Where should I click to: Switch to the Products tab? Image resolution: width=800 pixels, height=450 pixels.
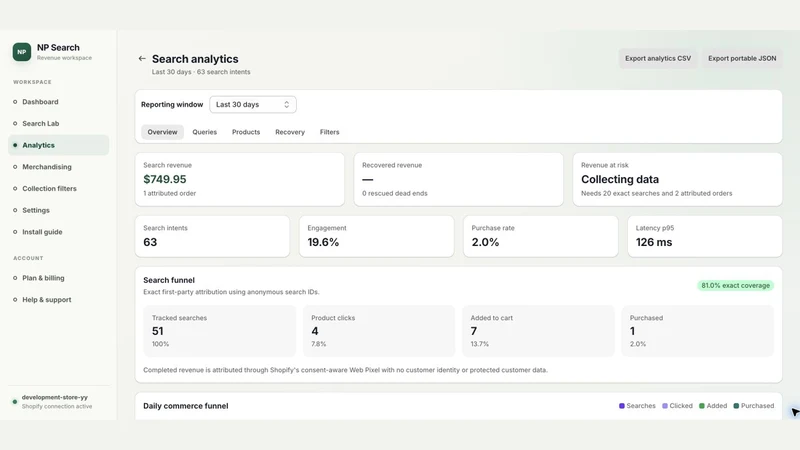(x=246, y=132)
